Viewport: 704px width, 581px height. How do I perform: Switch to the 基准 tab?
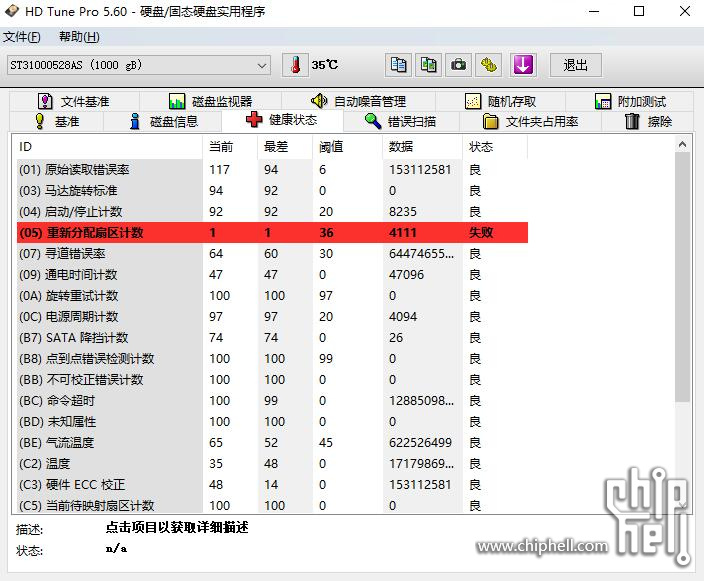(x=57, y=121)
